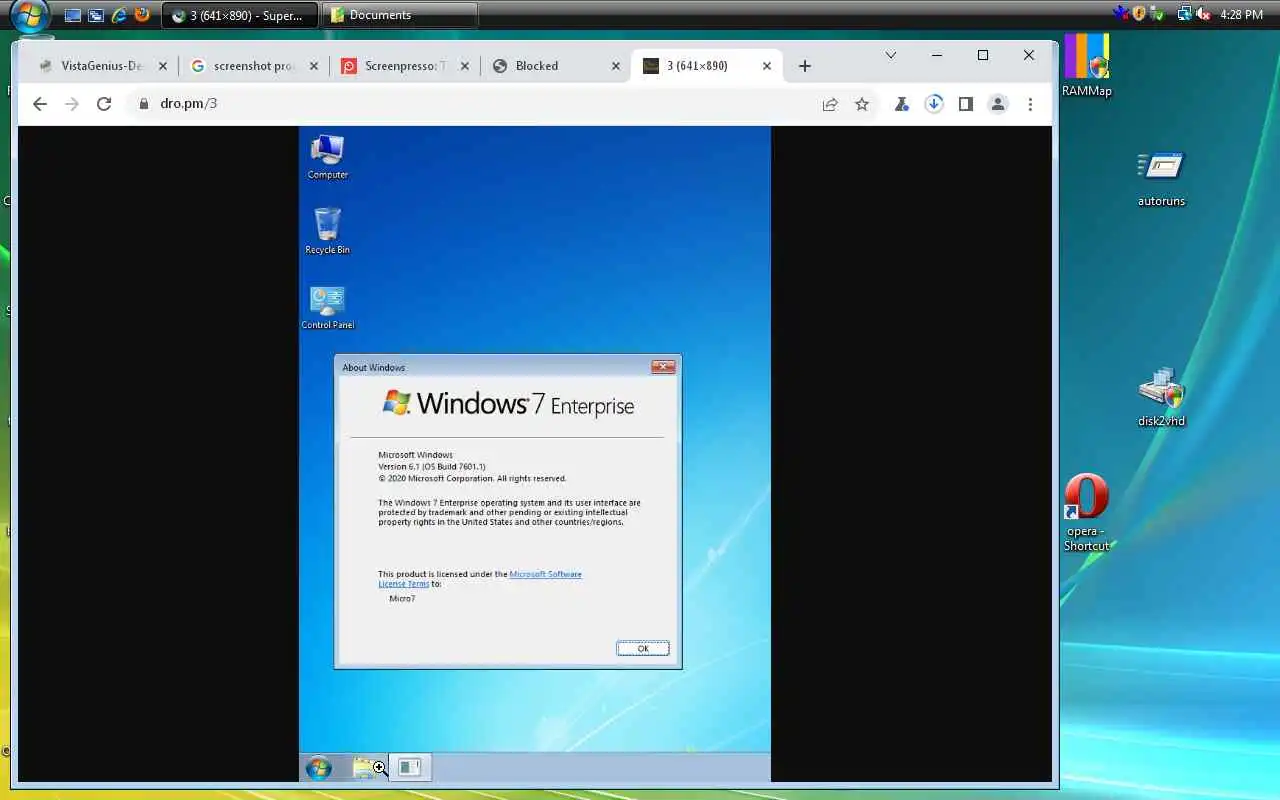This screenshot has height=800, width=1280.
Task: Go forward in browser
Action: [71, 104]
